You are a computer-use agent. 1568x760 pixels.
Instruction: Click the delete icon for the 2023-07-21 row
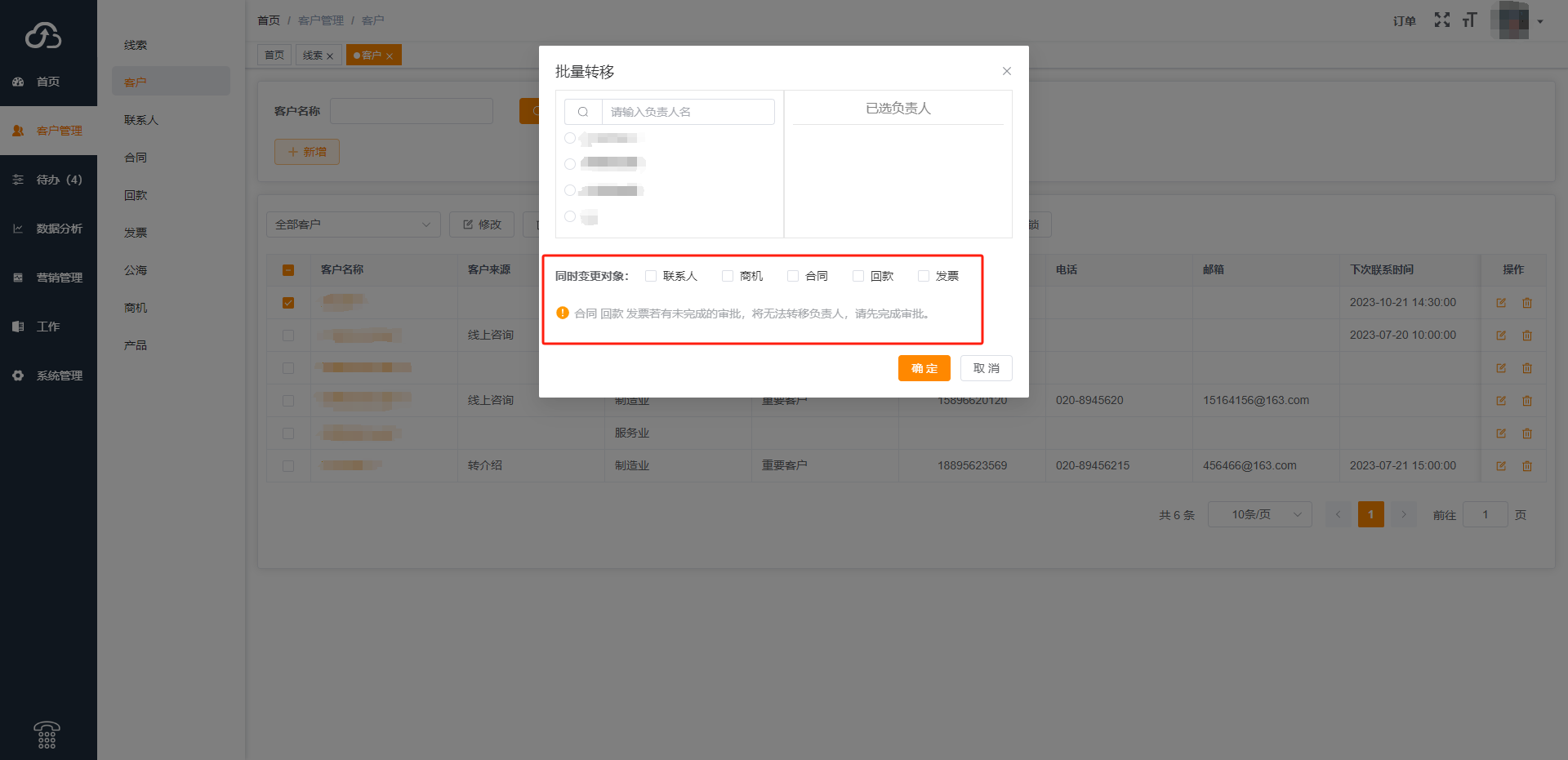pyautogui.click(x=1527, y=466)
